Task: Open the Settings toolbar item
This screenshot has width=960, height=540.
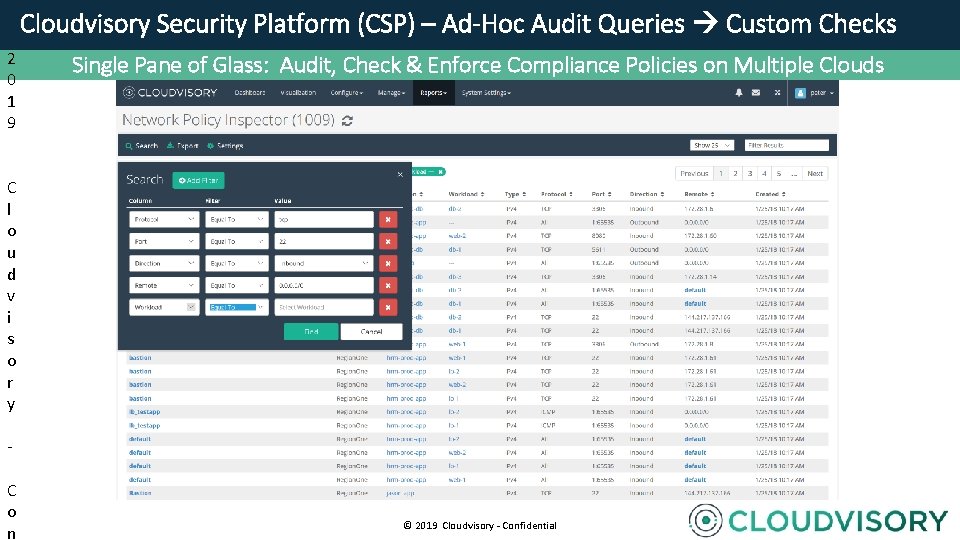Action: coord(225,146)
